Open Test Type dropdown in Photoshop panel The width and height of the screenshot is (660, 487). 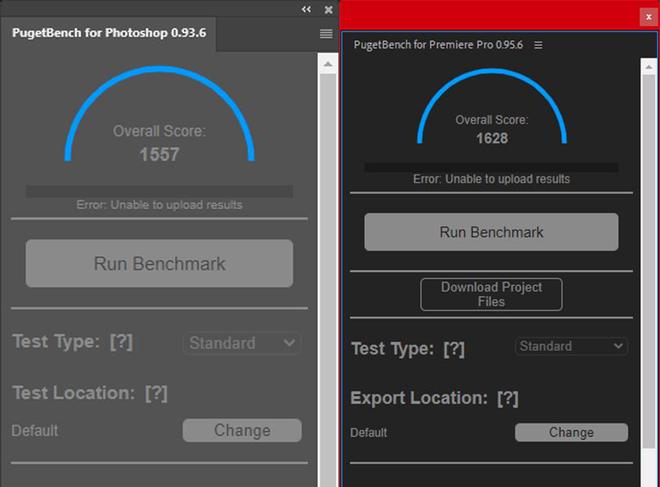(242, 343)
